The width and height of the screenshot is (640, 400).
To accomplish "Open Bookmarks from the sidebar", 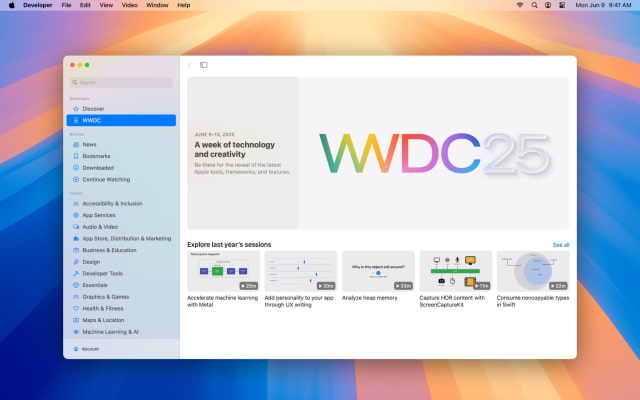I will (x=97, y=156).
